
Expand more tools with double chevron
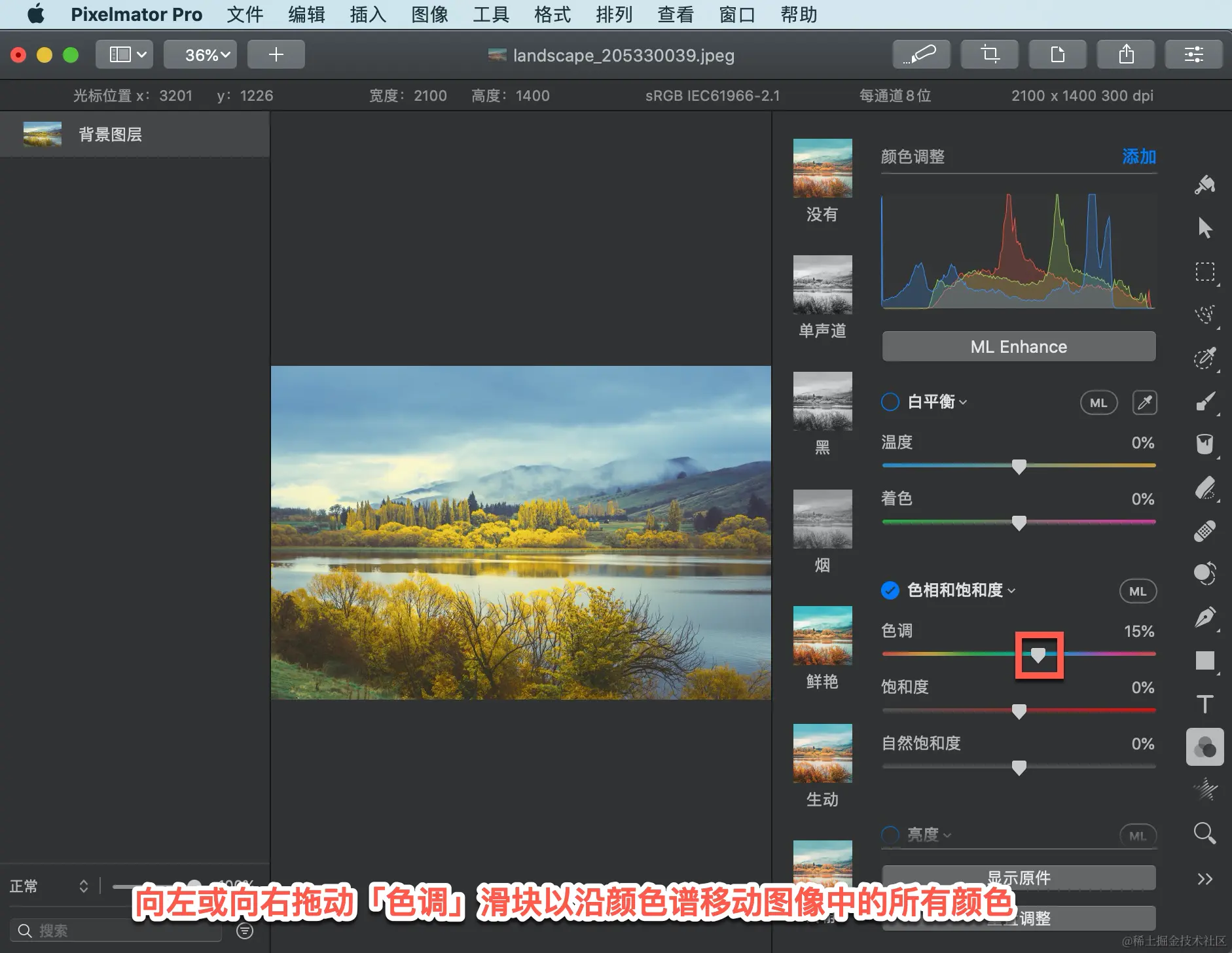point(1205,878)
